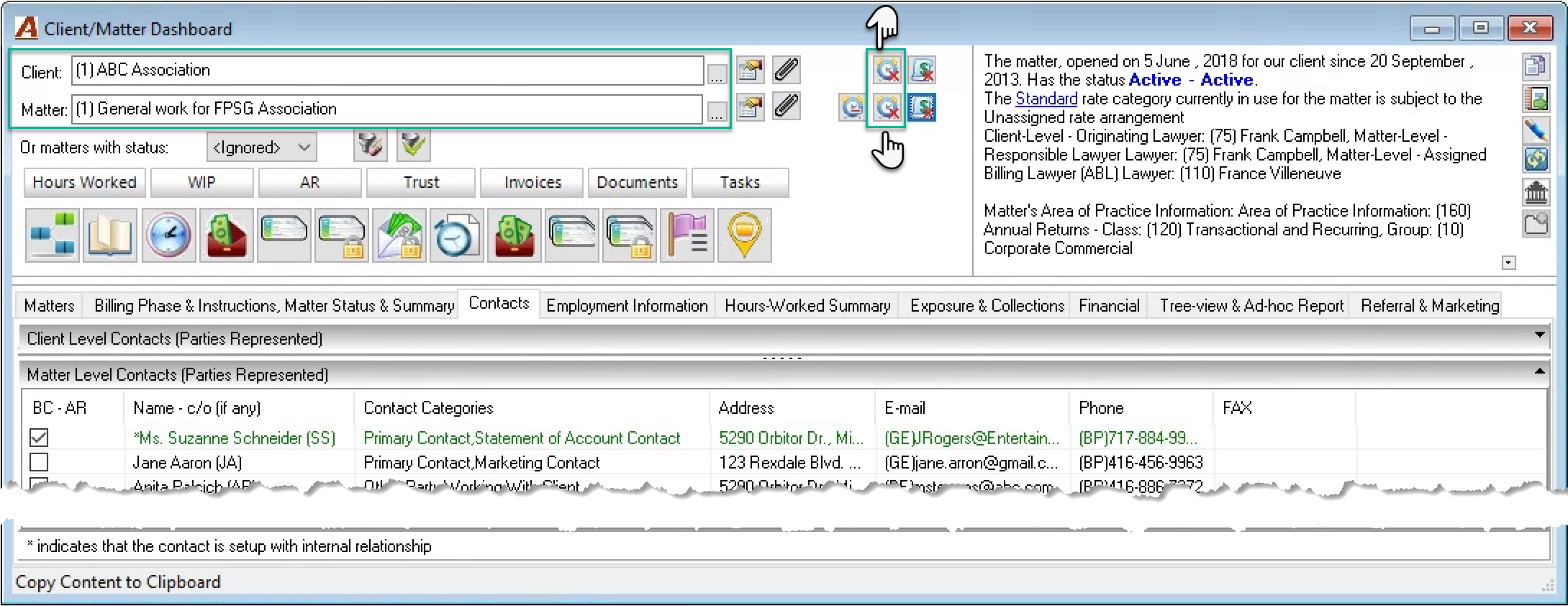The image size is (1568, 606).
Task: Switch to the Matters tab
Action: click(x=49, y=306)
